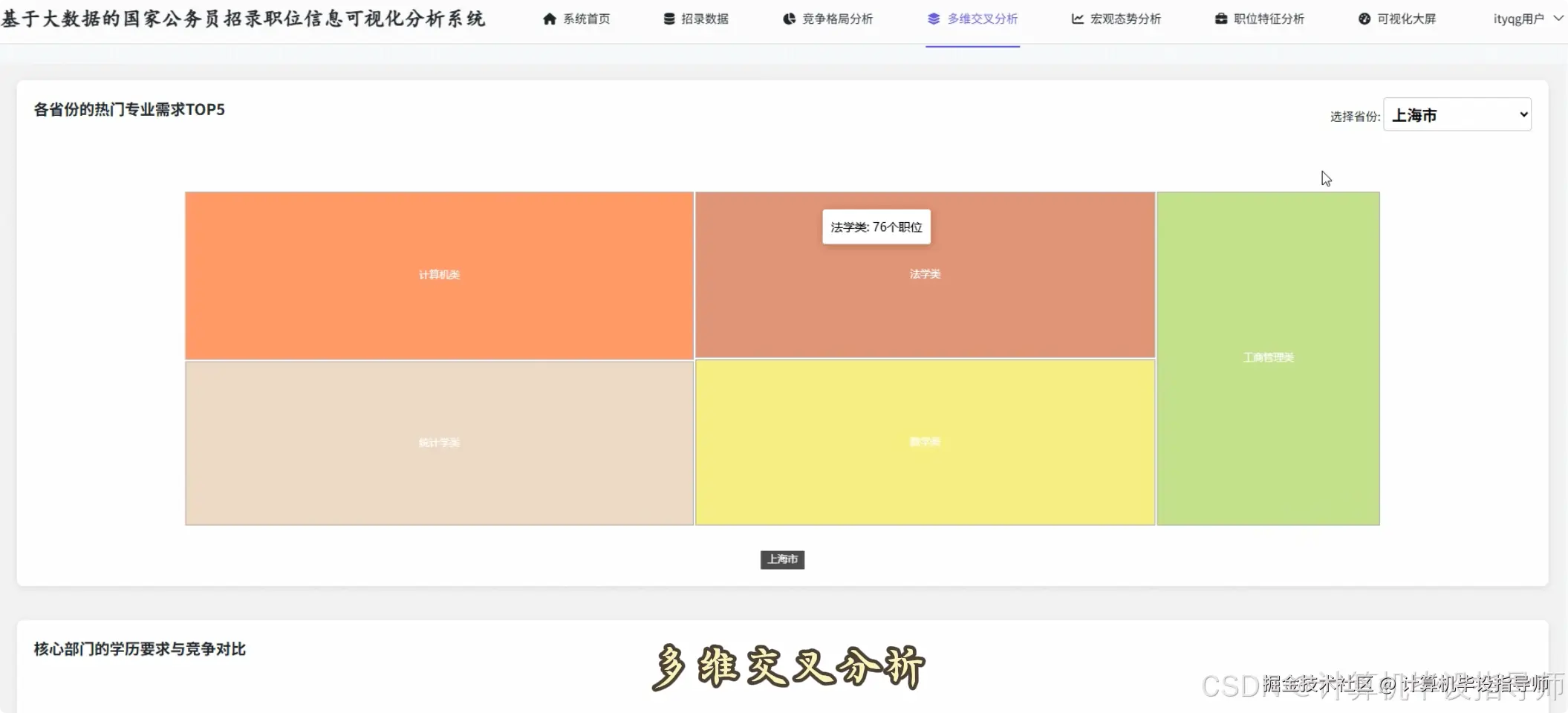Click the 上海市 label below the chart
Image resolution: width=1568 pixels, height=713 pixels.
click(x=781, y=560)
